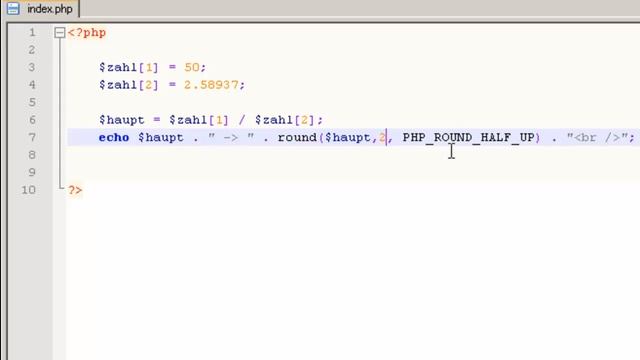Screen dimensions: 640x360
Task: Click the echo keyword on line 7
Action: [114, 138]
